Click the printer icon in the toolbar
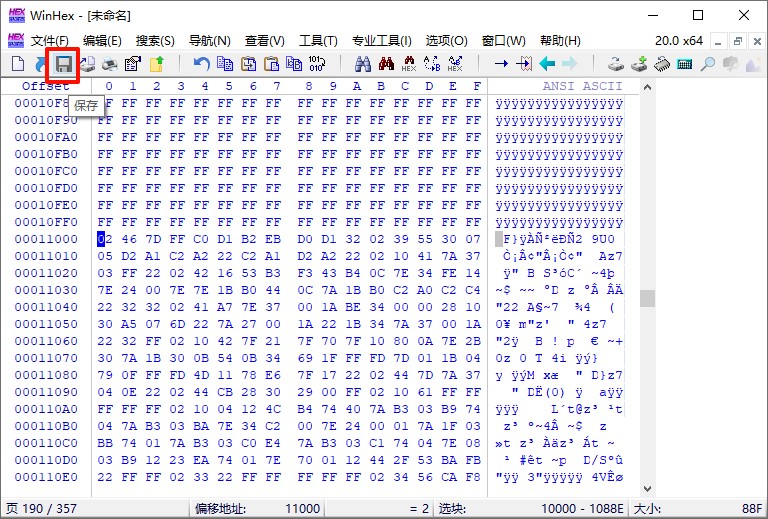 pos(110,64)
